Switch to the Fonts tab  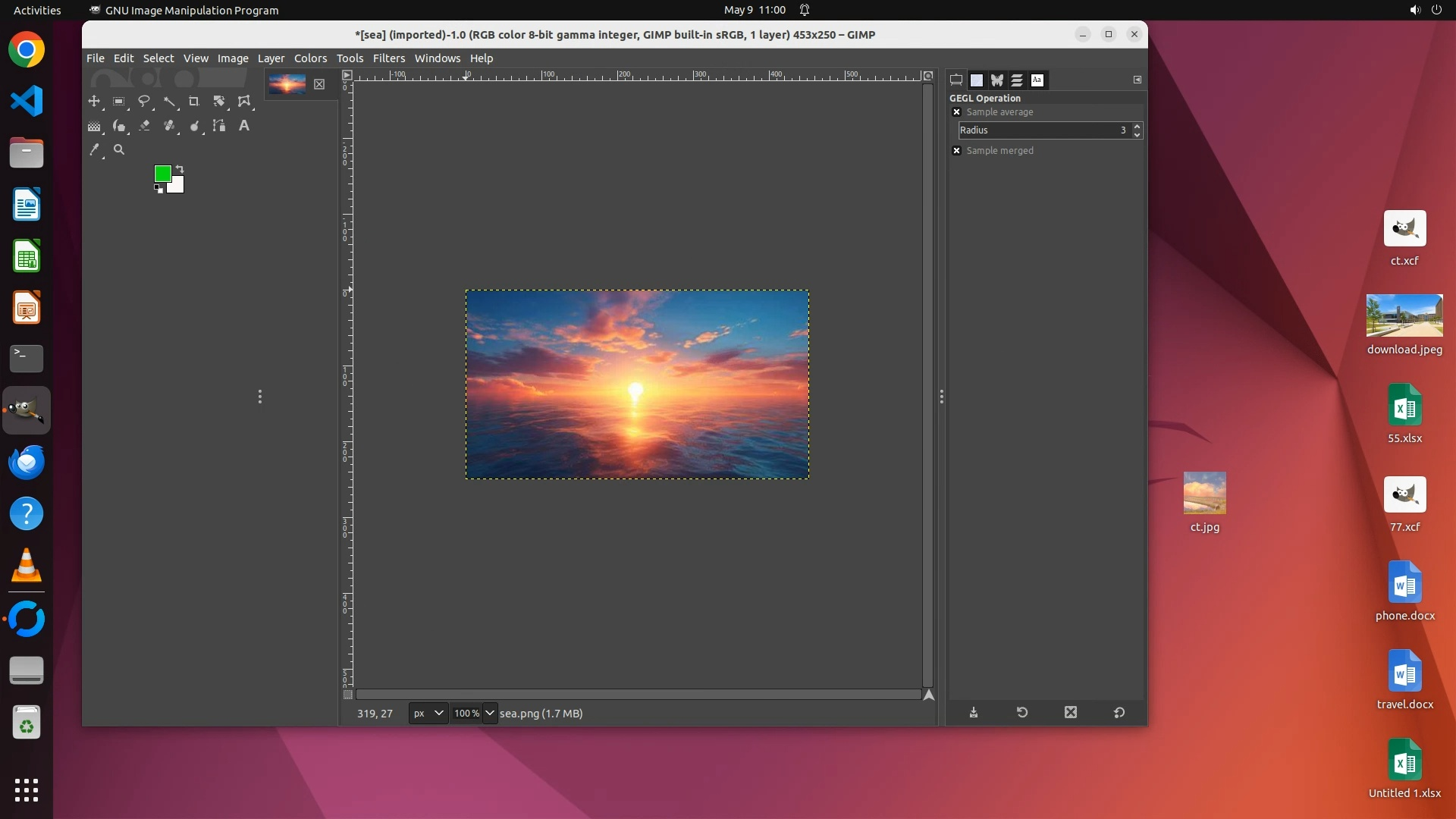pyautogui.click(x=1037, y=80)
